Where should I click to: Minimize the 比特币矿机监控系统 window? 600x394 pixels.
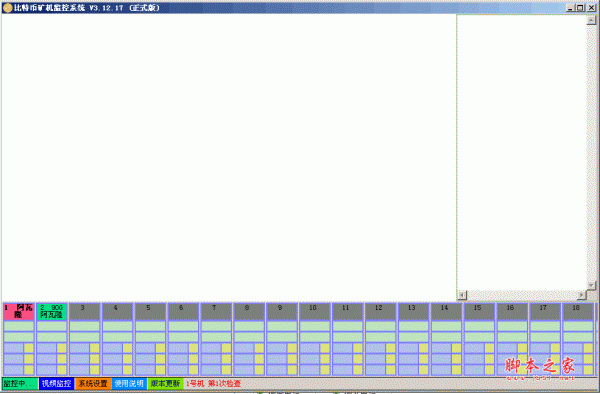[571, 8]
